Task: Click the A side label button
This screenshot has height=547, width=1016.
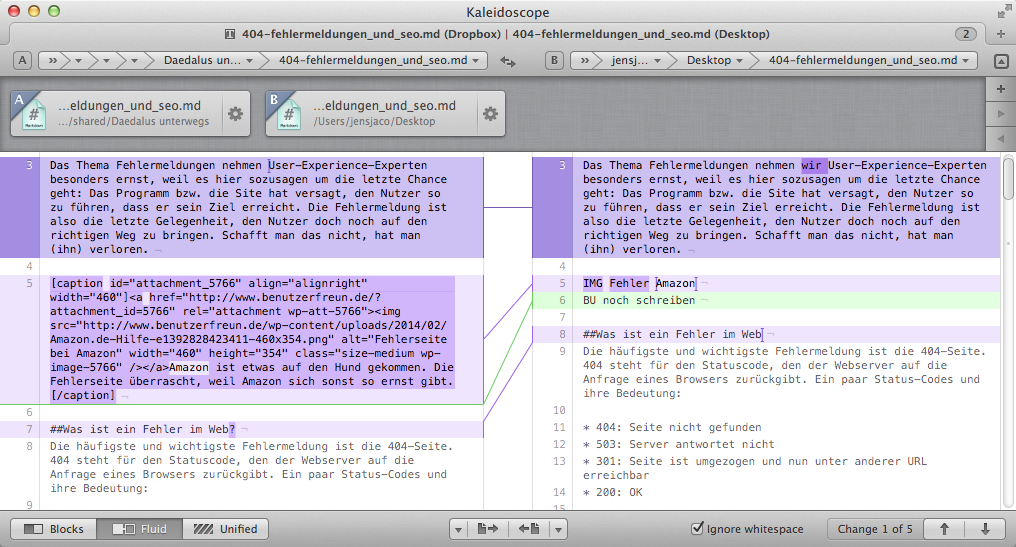Action: [23, 60]
